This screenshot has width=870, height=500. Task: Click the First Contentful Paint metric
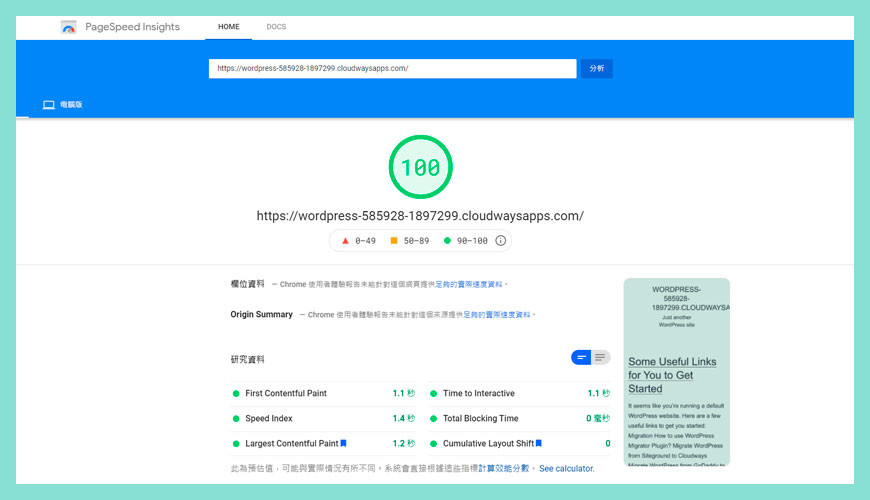pyautogui.click(x=286, y=393)
